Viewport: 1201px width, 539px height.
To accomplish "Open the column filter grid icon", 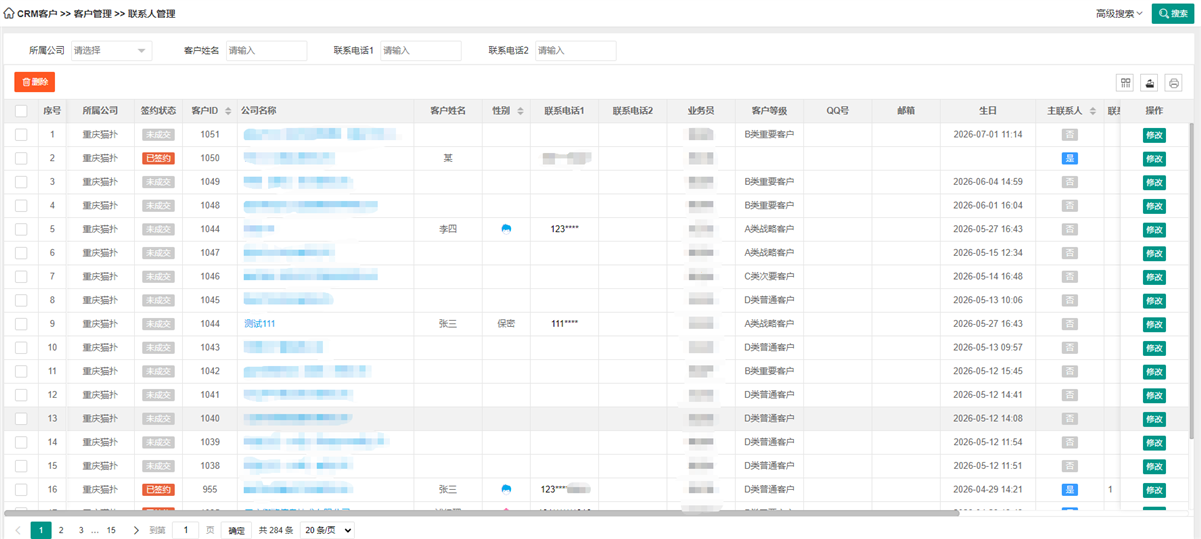I will coord(1125,83).
